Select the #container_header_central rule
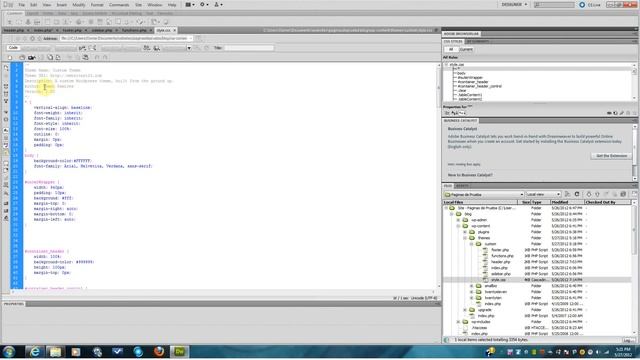This screenshot has height=360, width=640. [x=480, y=86]
